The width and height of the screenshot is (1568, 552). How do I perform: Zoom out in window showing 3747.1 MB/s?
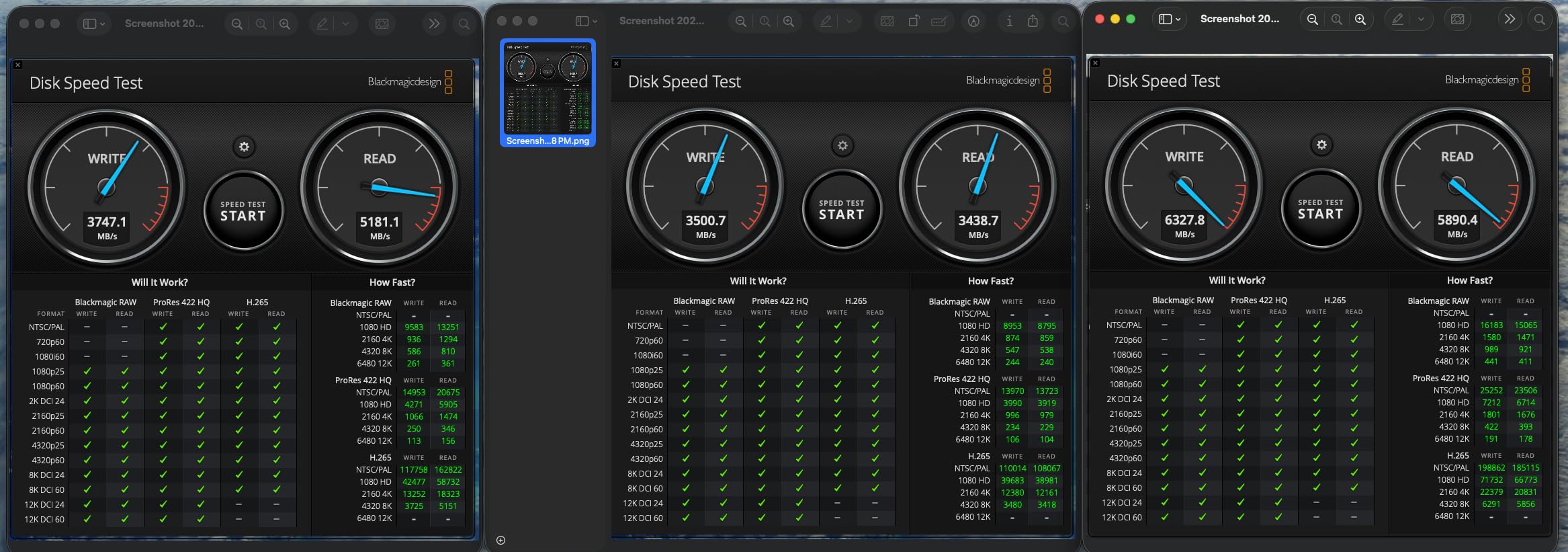tap(236, 24)
